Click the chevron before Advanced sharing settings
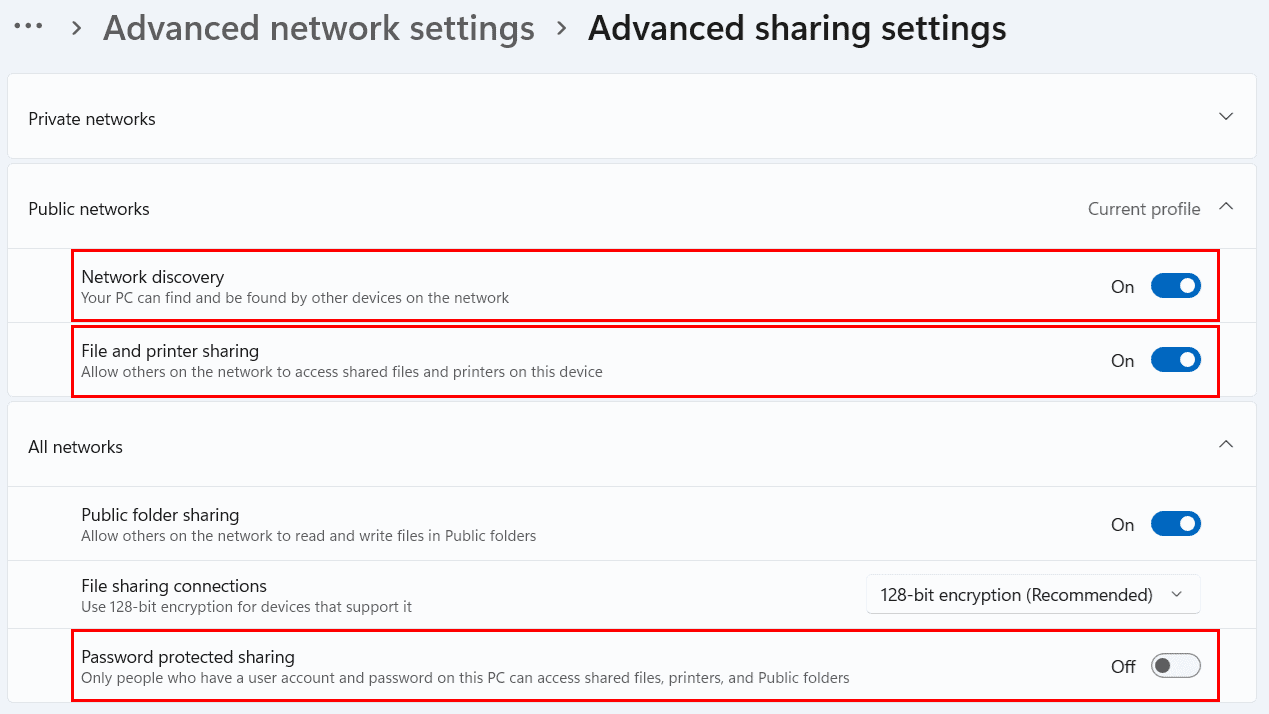This screenshot has height=714, width=1269. tap(562, 29)
